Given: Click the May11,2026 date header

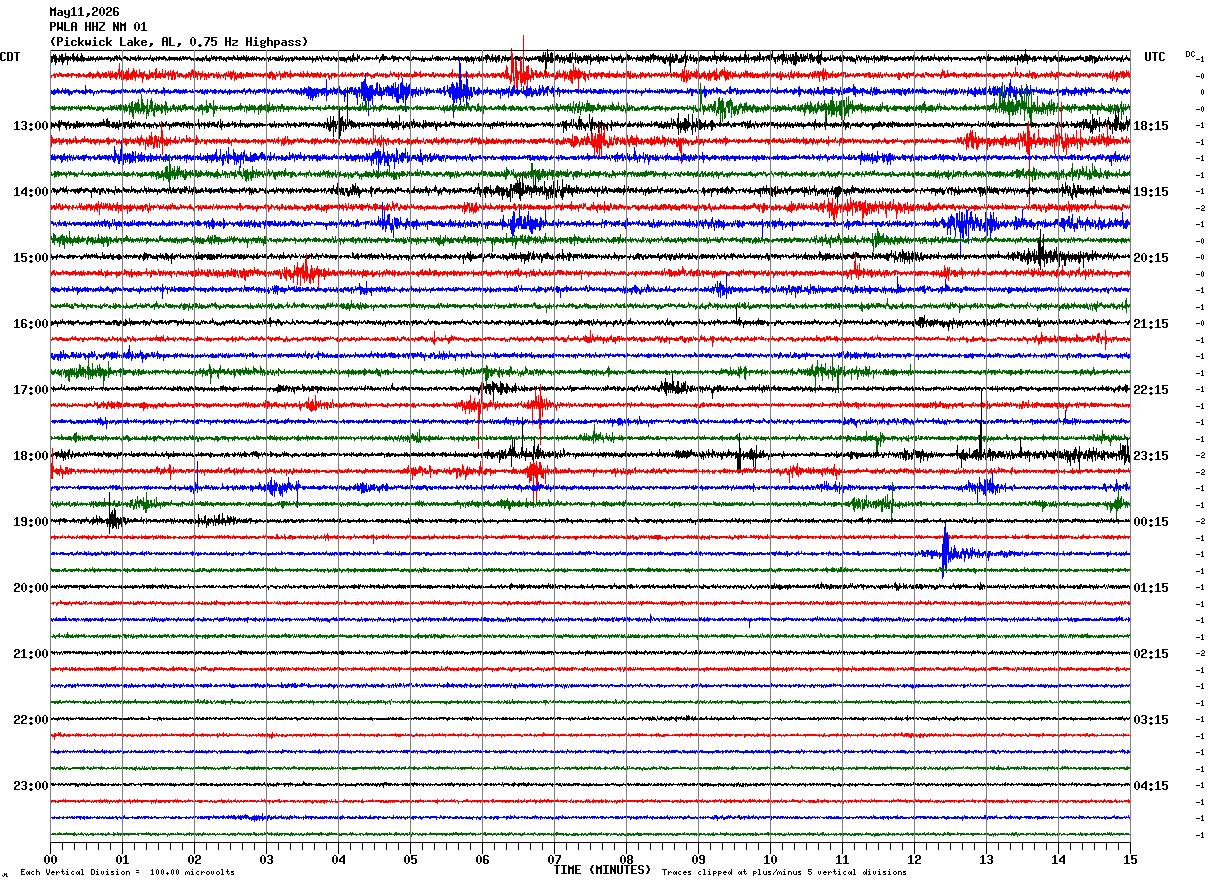Looking at the screenshot, I should 84,12.
